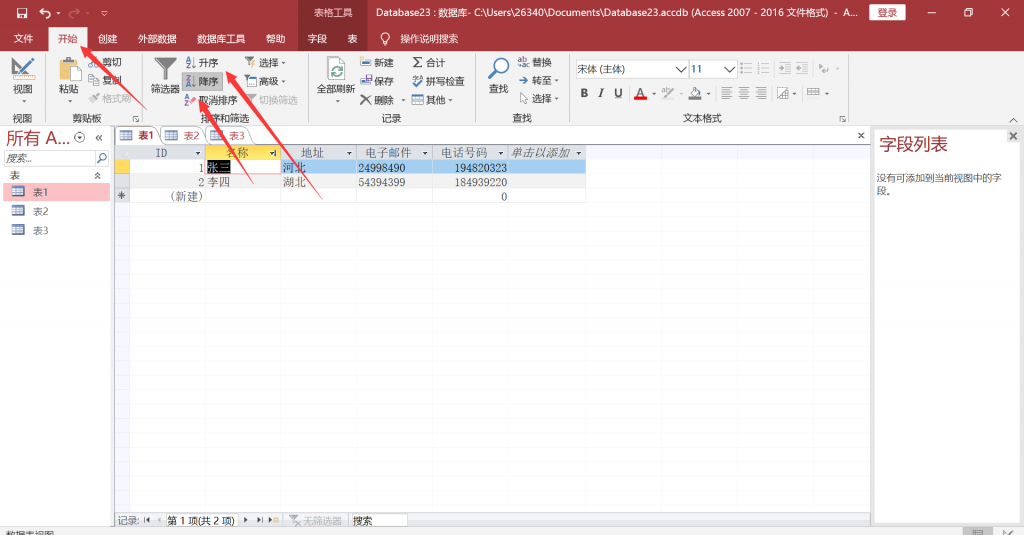The width and height of the screenshot is (1024, 535).
Task: Switch to 数据库工具 ribbon tab
Action: (x=221, y=39)
